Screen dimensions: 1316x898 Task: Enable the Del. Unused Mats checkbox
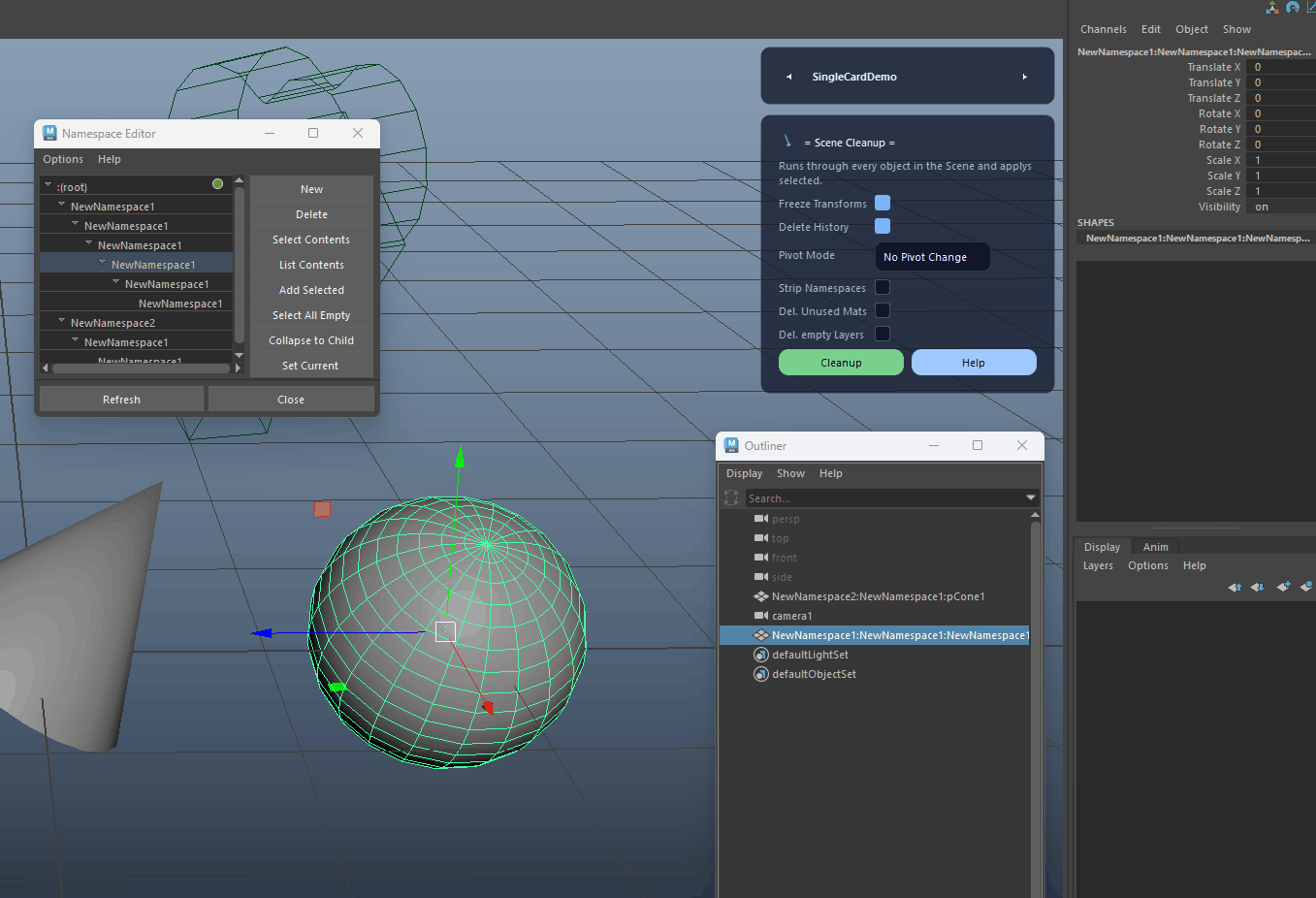pyautogui.click(x=883, y=310)
